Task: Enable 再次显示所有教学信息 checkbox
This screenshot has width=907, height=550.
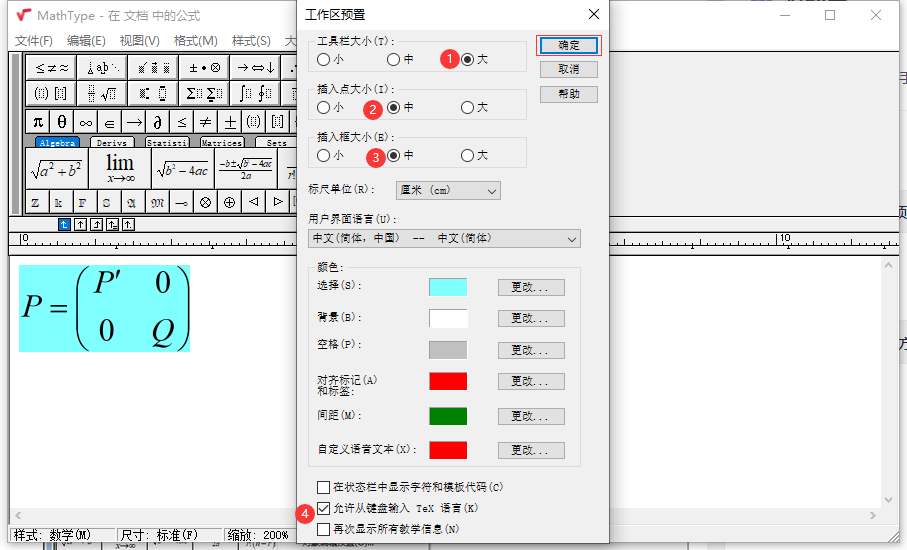Action: [323, 529]
